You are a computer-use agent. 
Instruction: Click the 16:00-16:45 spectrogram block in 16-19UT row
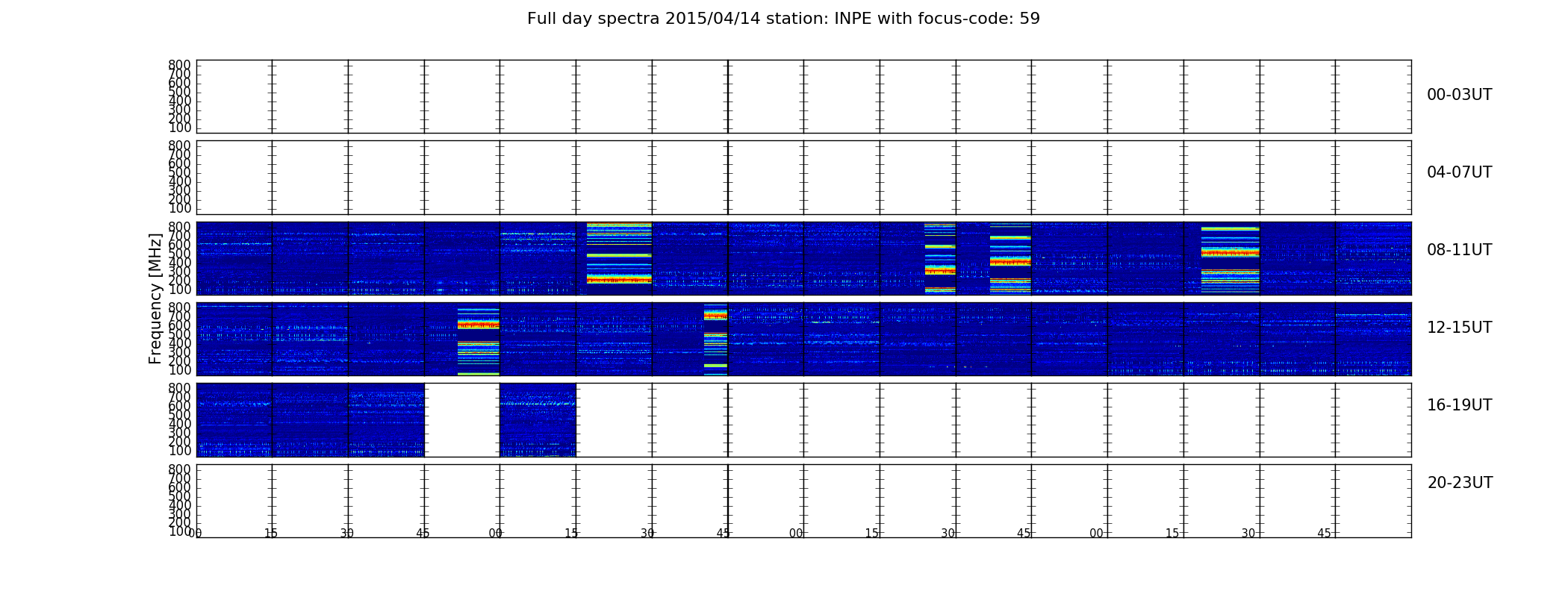(311, 420)
